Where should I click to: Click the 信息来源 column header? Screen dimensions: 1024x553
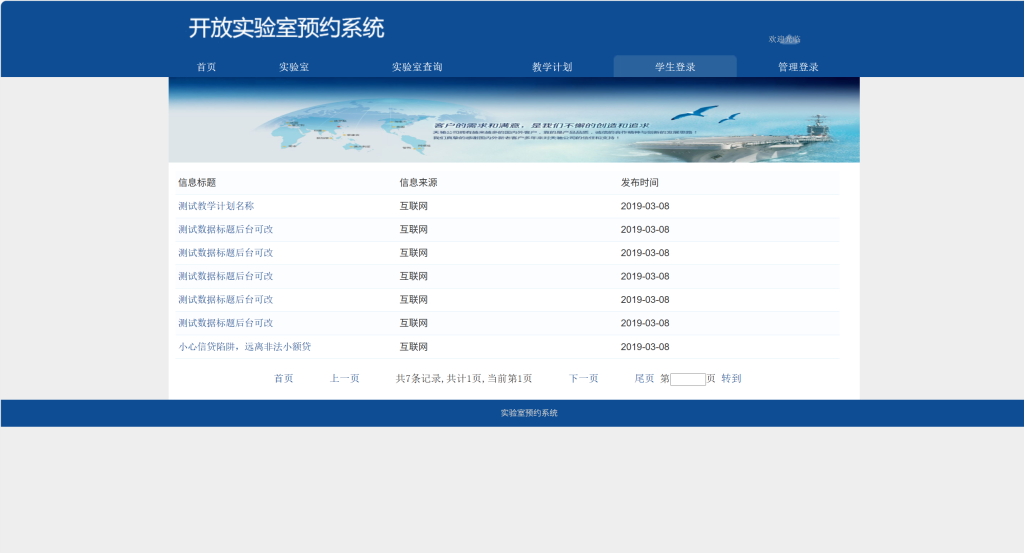pyautogui.click(x=418, y=182)
